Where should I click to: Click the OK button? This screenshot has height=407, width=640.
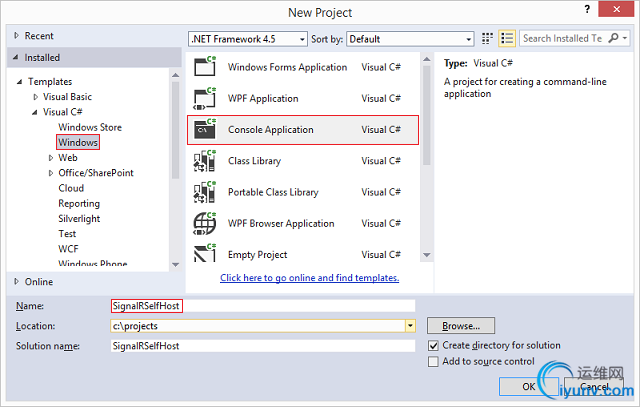529,387
